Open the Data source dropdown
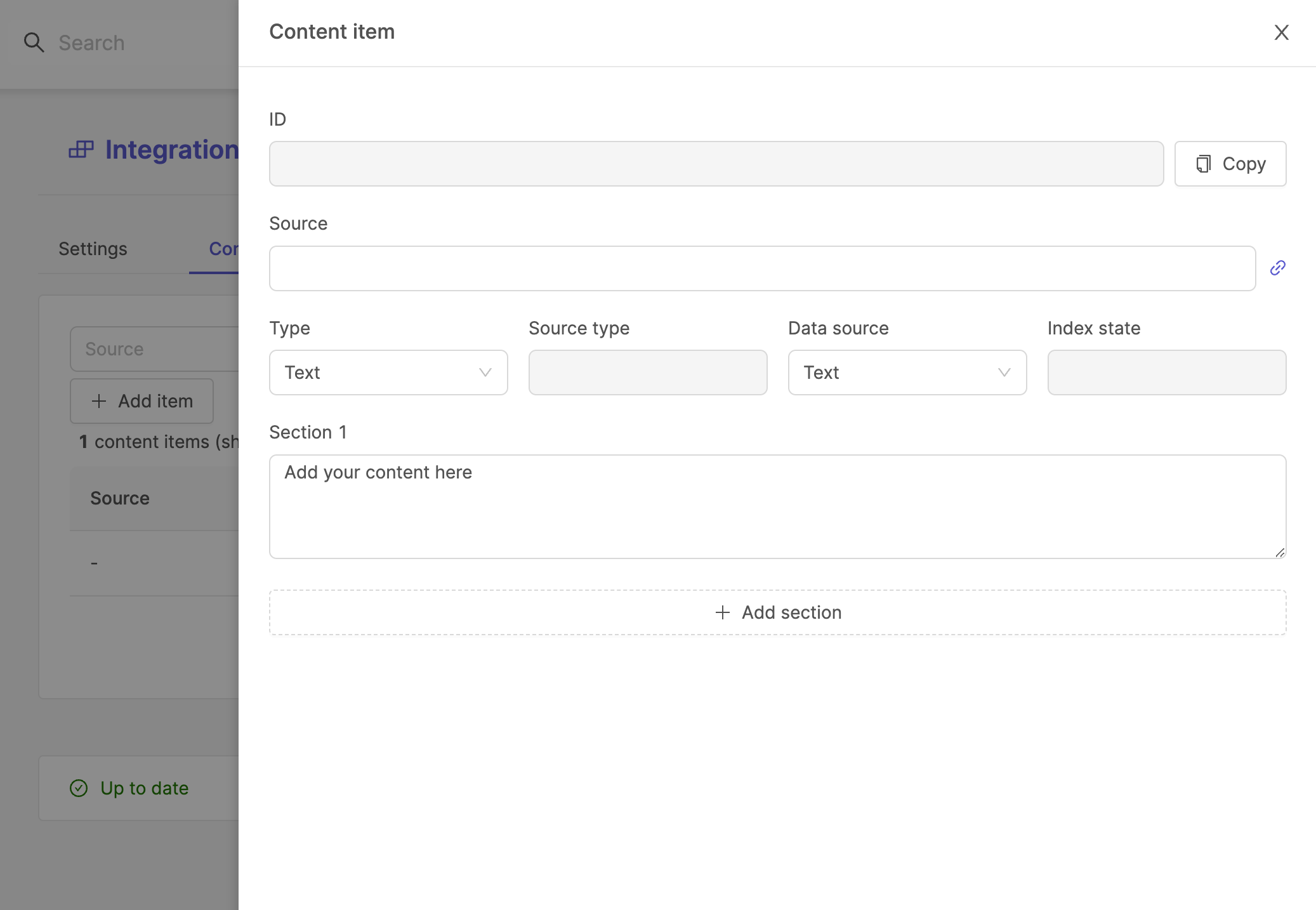The image size is (1316, 910). click(907, 373)
